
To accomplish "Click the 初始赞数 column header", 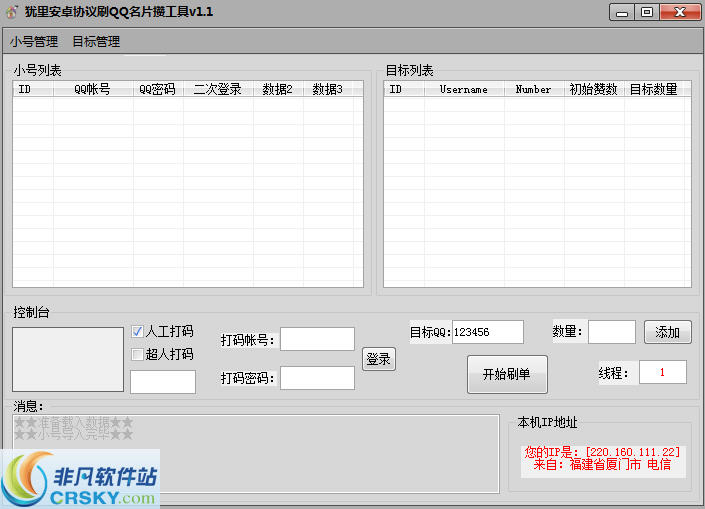I will point(594,89).
